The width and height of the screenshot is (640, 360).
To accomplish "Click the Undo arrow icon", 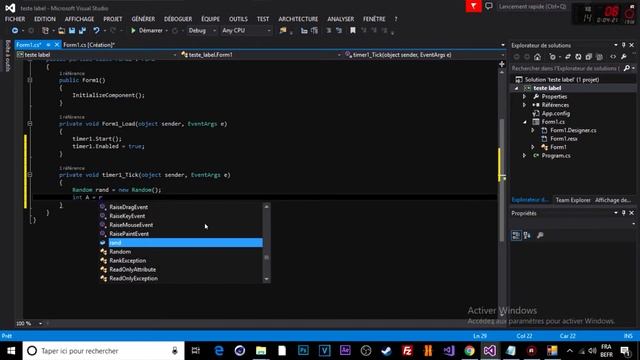I will tap(96, 31).
